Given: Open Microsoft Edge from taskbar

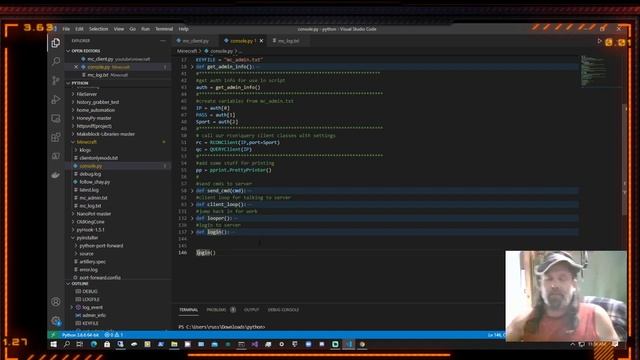Looking at the screenshot, I should 94,344.
